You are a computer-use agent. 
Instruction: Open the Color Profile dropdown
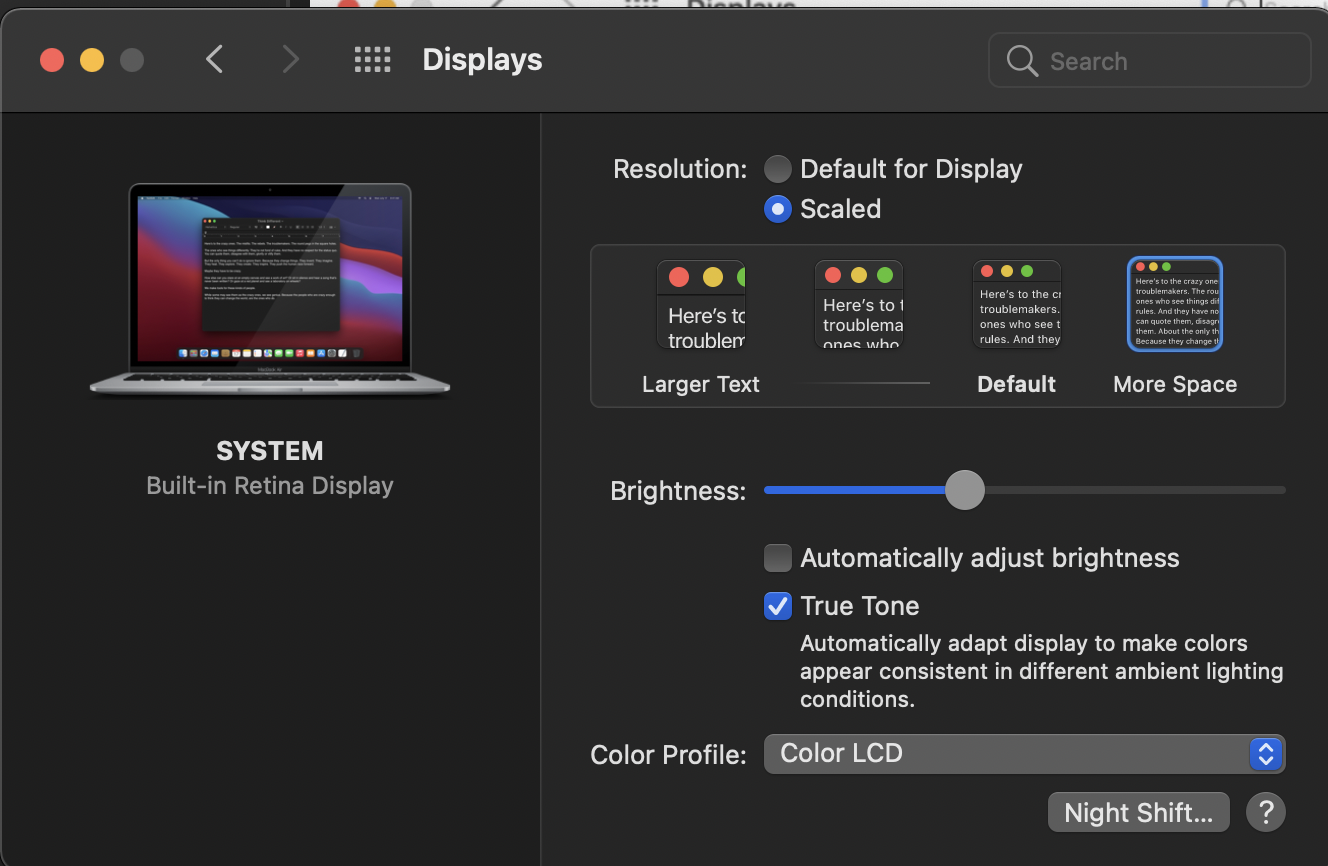click(x=1024, y=754)
